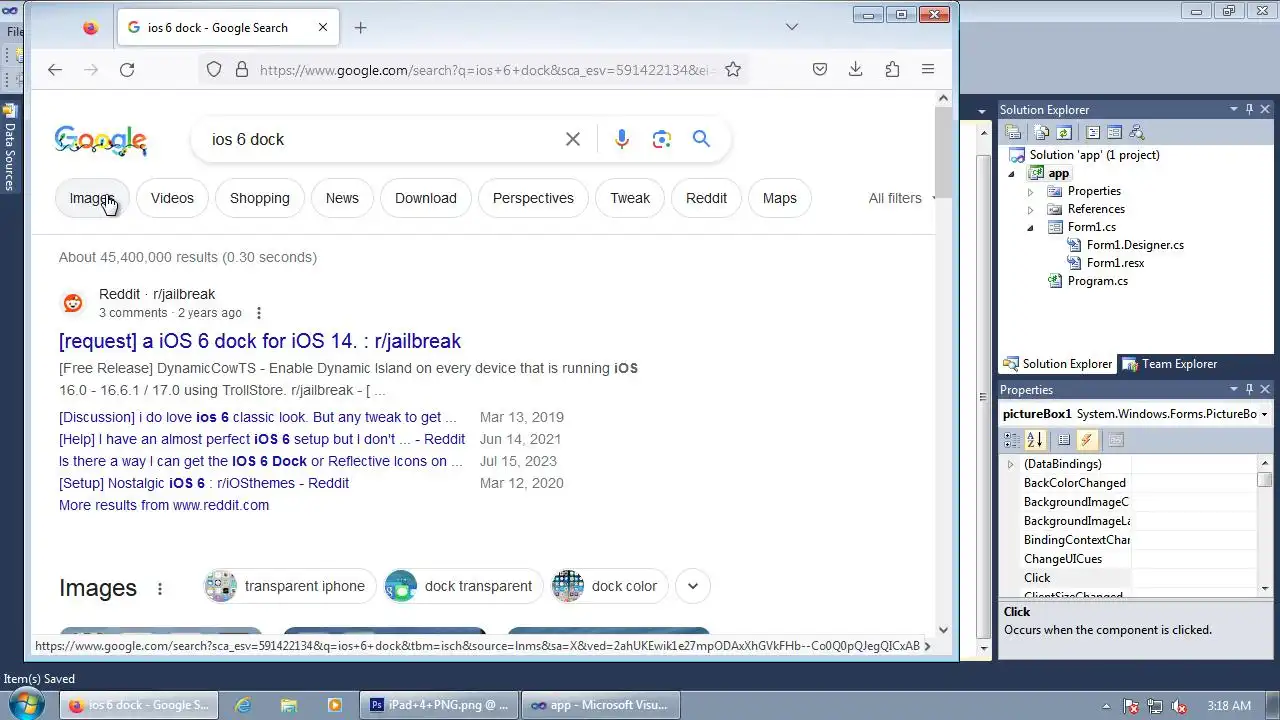The image size is (1280, 720).
Task: Click Show All Files in Solution Explorer
Action: click(x=1042, y=132)
